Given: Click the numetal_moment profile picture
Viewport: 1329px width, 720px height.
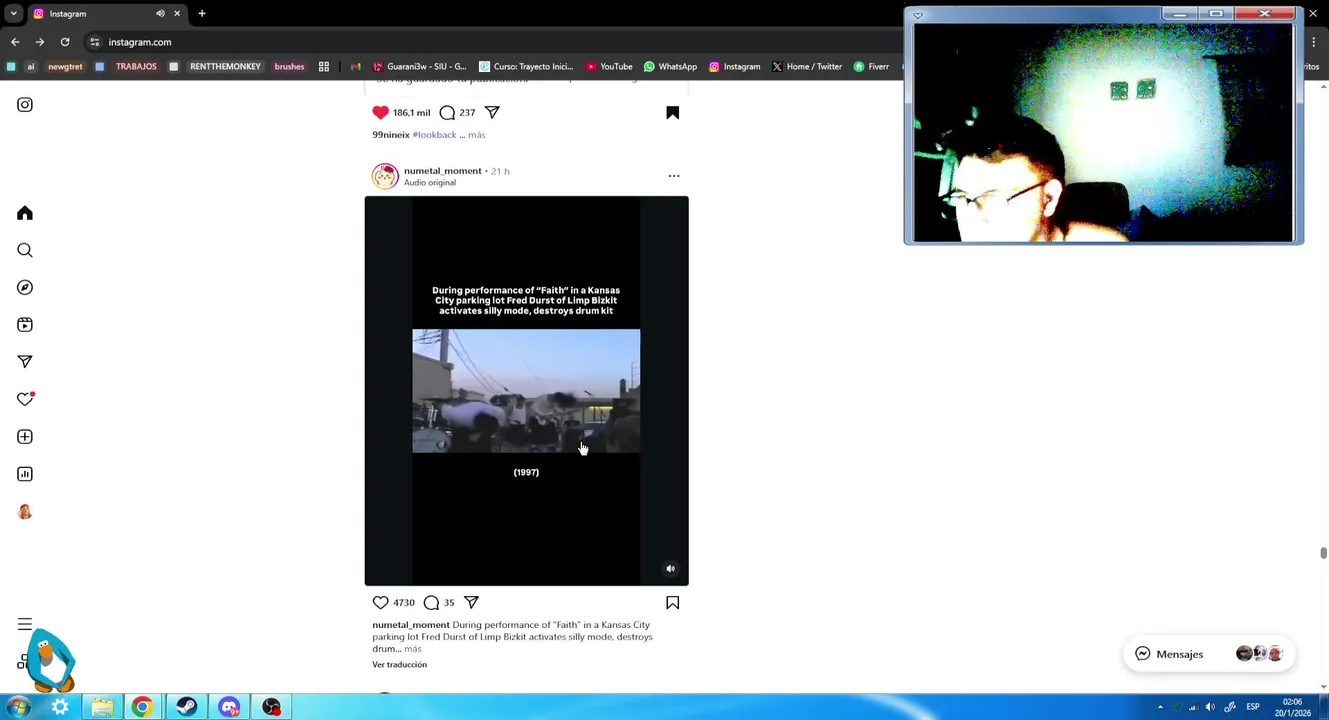Looking at the screenshot, I should [x=385, y=176].
